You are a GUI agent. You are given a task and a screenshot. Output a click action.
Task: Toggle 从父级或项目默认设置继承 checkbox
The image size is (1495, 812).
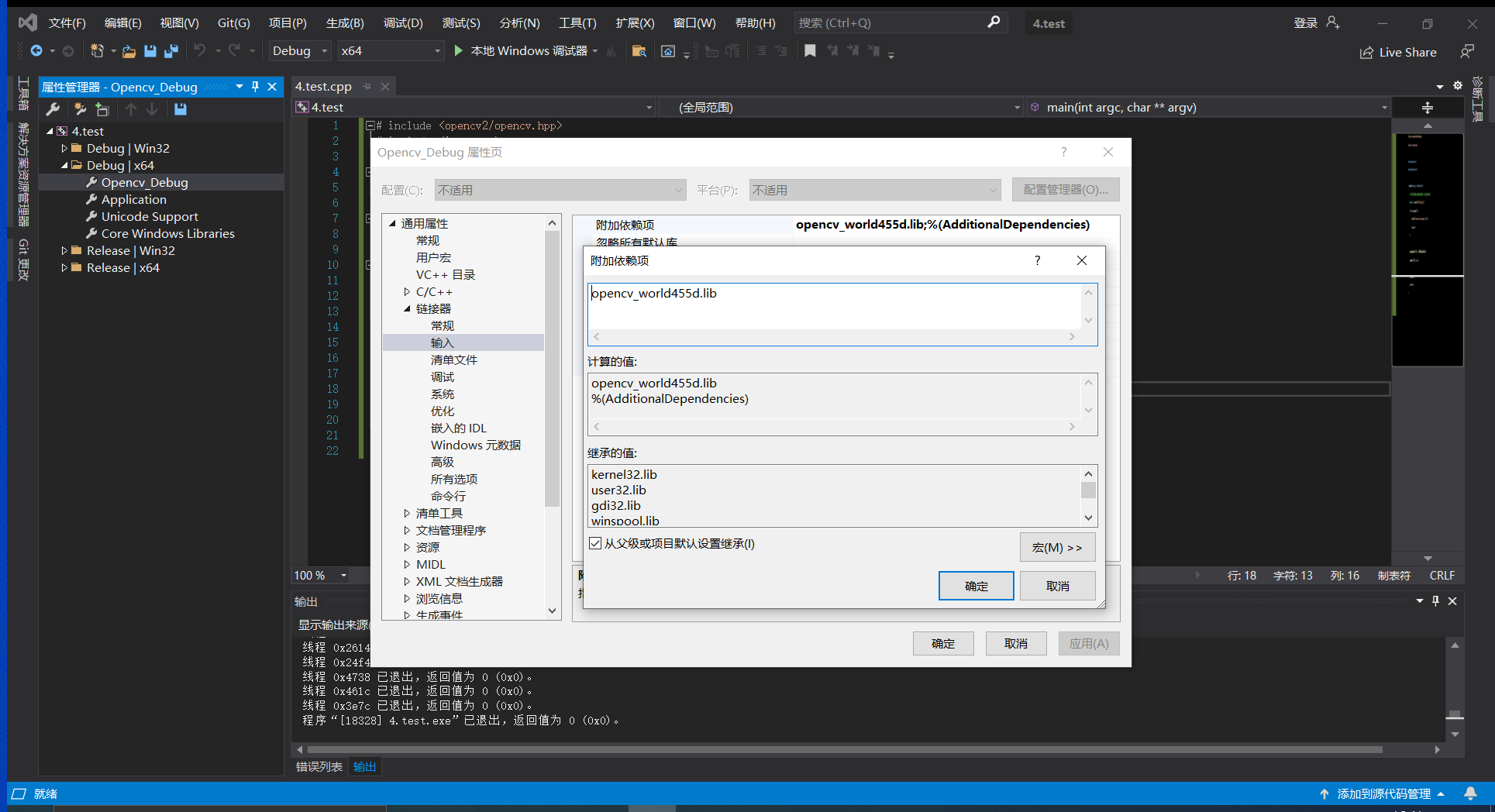pos(595,543)
